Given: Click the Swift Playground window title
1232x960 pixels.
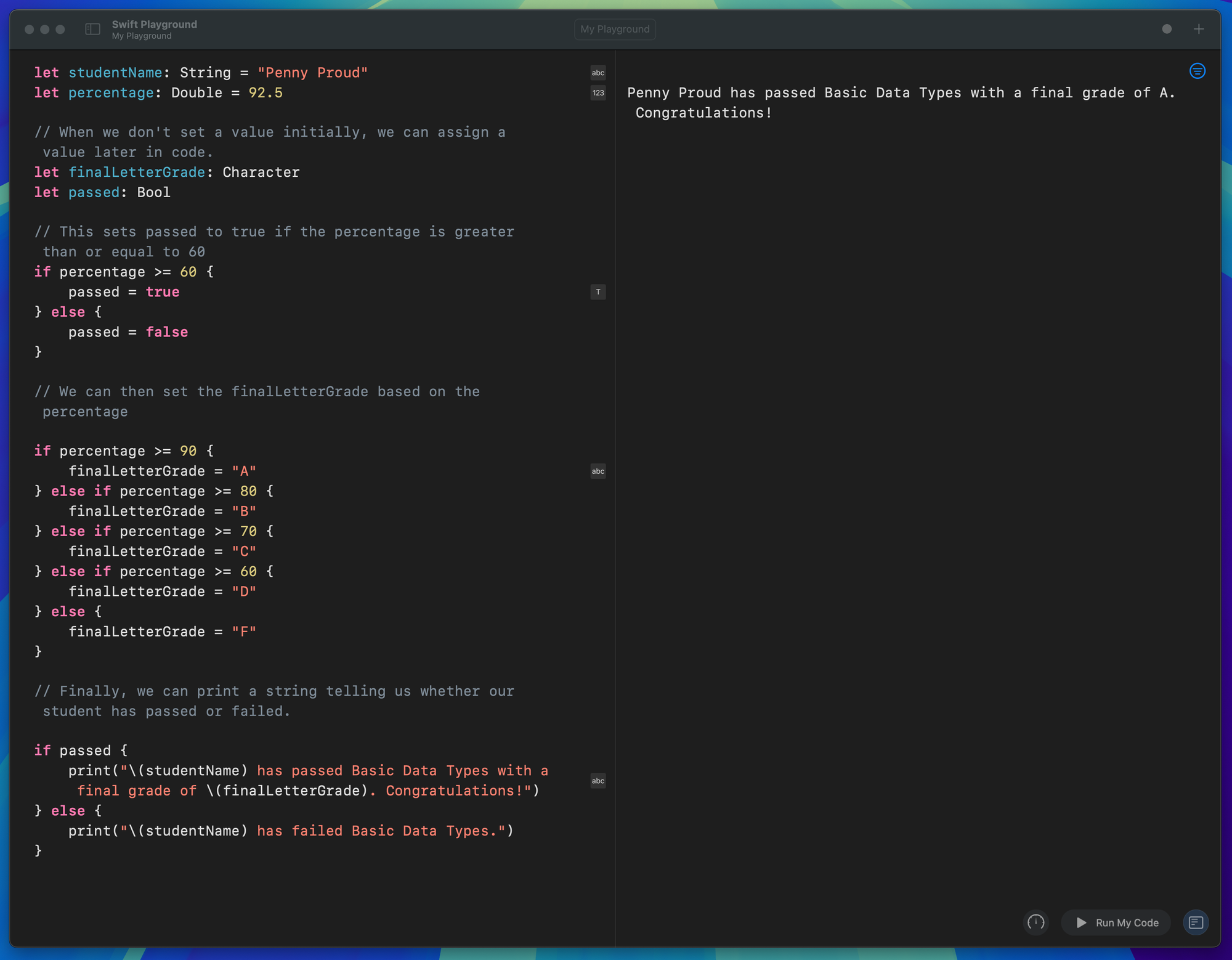Looking at the screenshot, I should [x=154, y=24].
